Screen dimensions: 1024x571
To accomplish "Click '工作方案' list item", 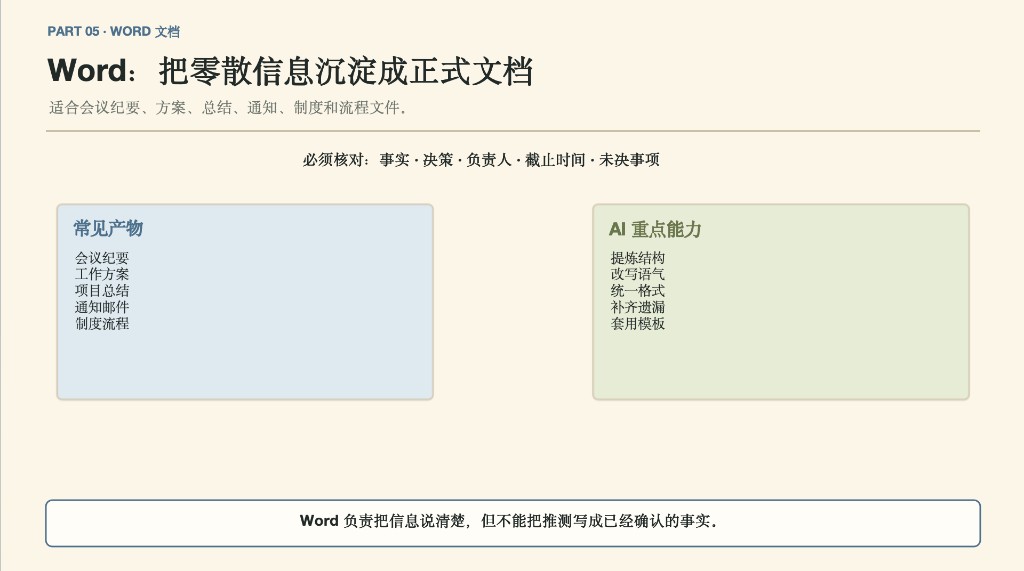I will point(102,274).
